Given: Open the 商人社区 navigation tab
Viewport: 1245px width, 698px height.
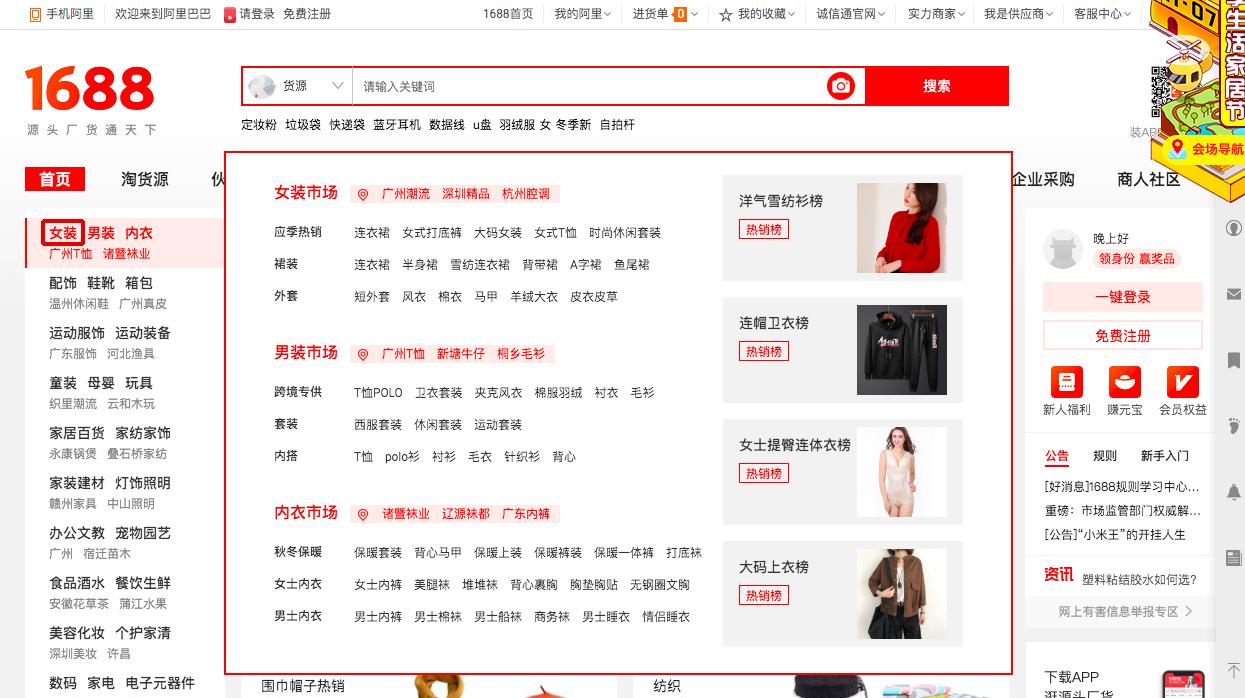Looking at the screenshot, I should coord(1149,179).
